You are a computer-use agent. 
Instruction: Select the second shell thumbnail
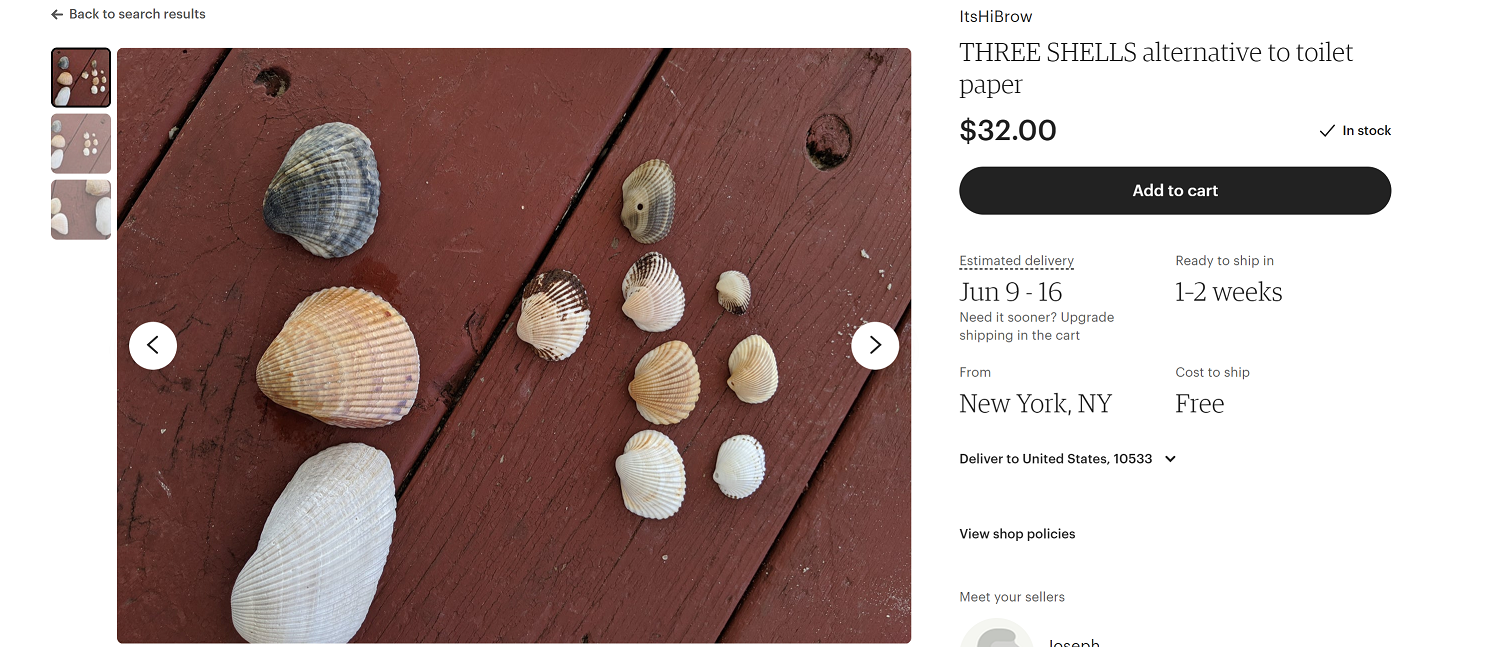[x=81, y=143]
